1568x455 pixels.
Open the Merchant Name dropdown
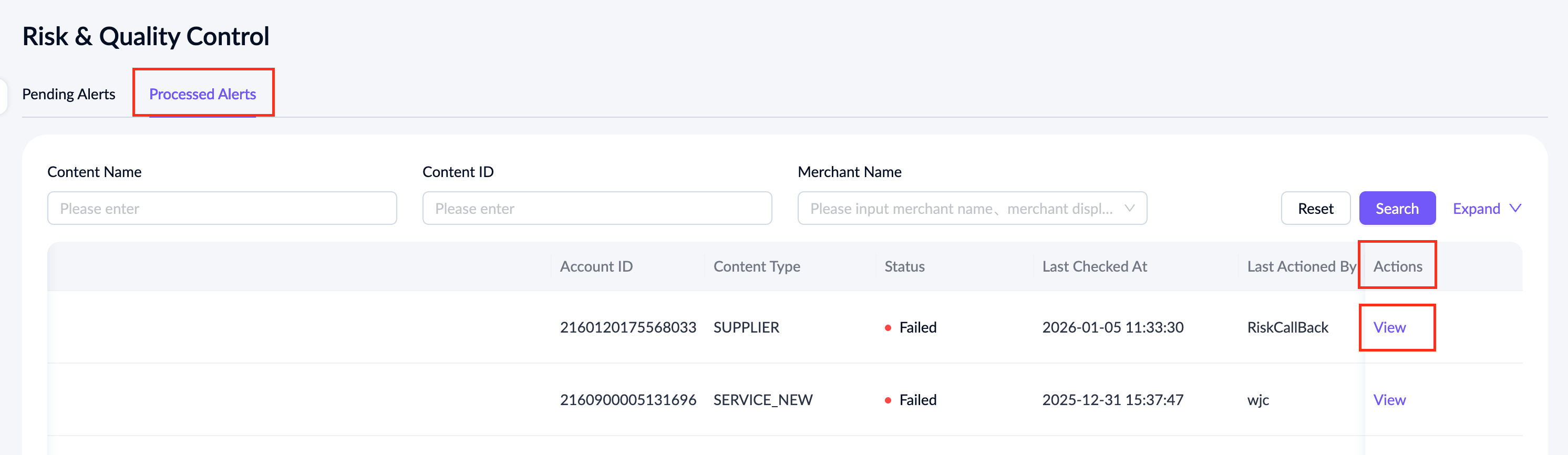962,209
